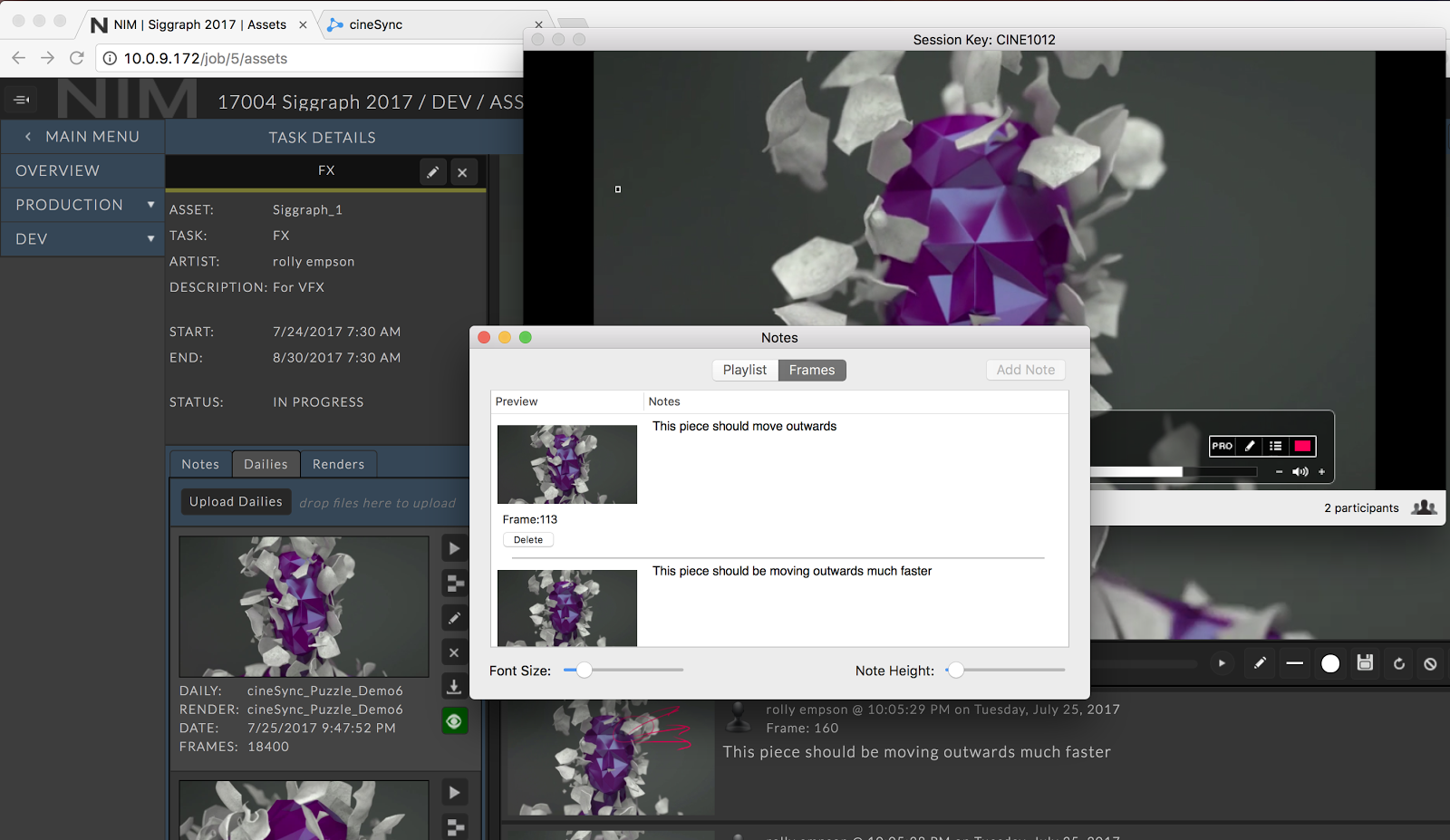The width and height of the screenshot is (1450, 840).
Task: Reload the page in browser
Action: coord(77,58)
